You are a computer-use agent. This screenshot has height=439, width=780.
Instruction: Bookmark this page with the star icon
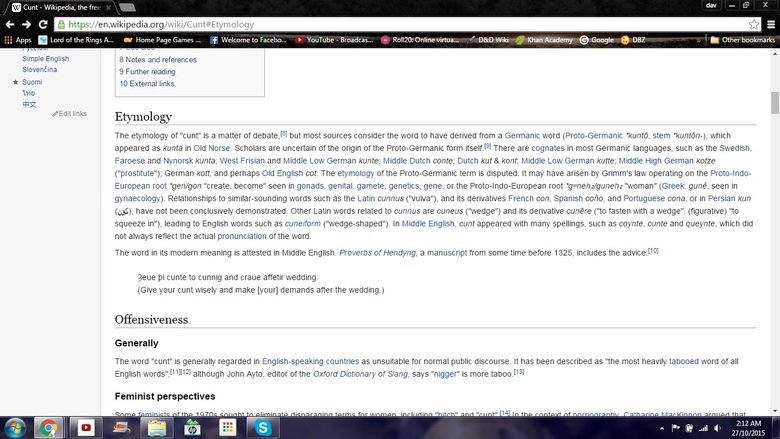click(x=753, y=23)
